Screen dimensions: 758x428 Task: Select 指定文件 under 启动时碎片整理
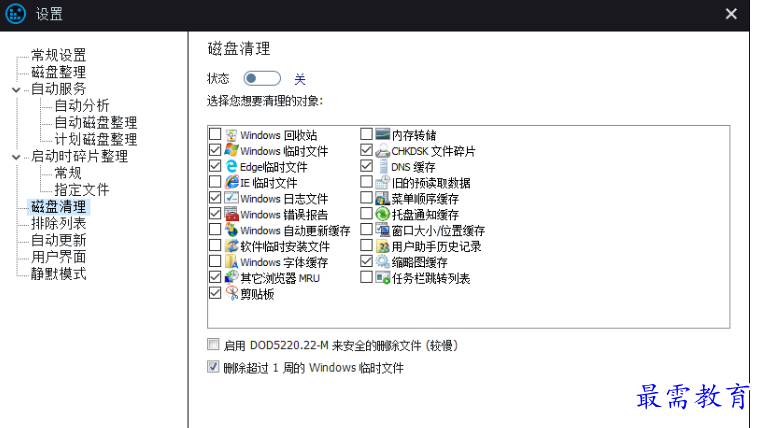tap(82, 190)
